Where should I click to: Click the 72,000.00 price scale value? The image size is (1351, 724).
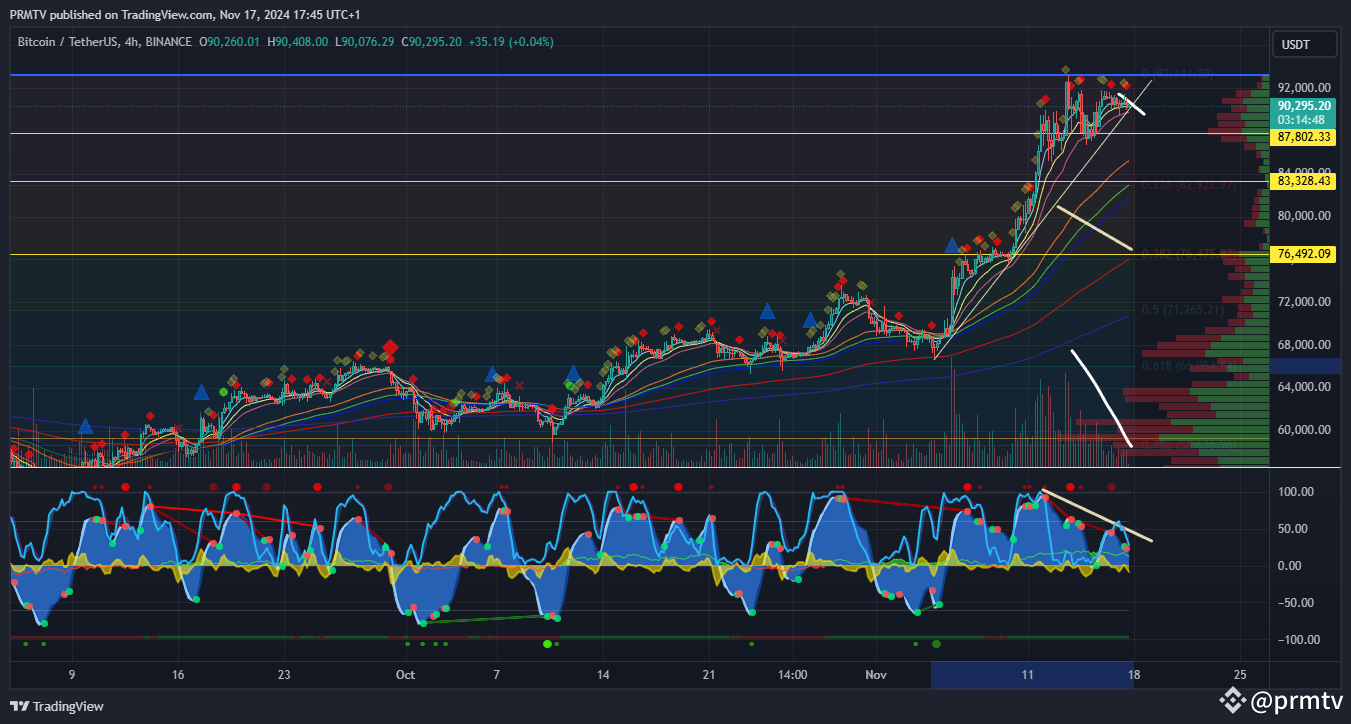click(1304, 302)
